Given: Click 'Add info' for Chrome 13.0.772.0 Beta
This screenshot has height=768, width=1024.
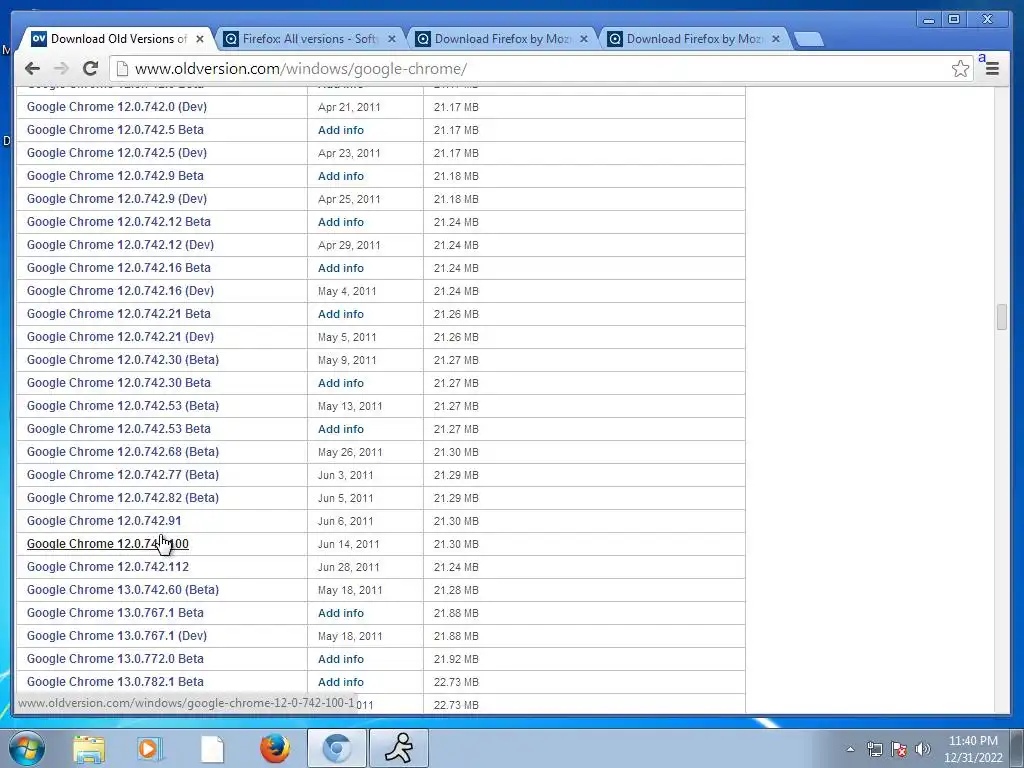Looking at the screenshot, I should 341,659.
